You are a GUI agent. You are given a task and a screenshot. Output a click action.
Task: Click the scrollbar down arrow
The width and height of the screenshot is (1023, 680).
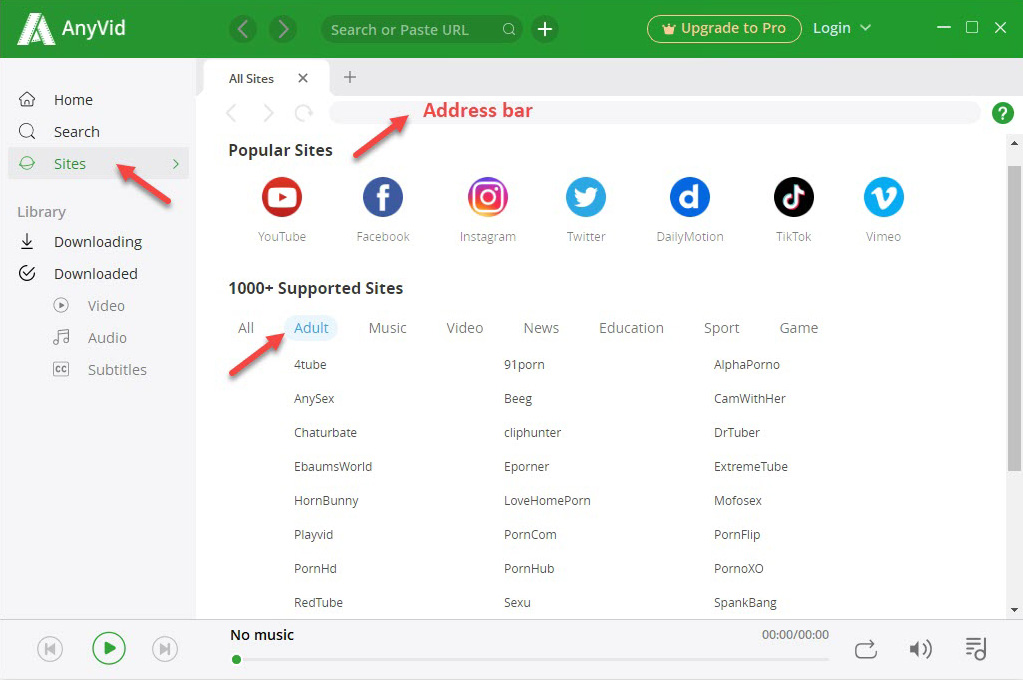[1014, 610]
